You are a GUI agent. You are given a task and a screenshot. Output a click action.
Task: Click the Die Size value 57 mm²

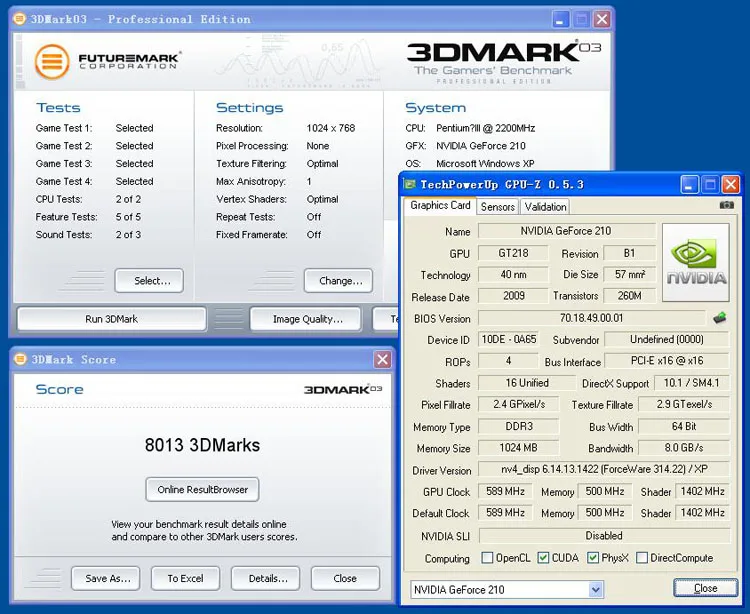click(x=629, y=274)
